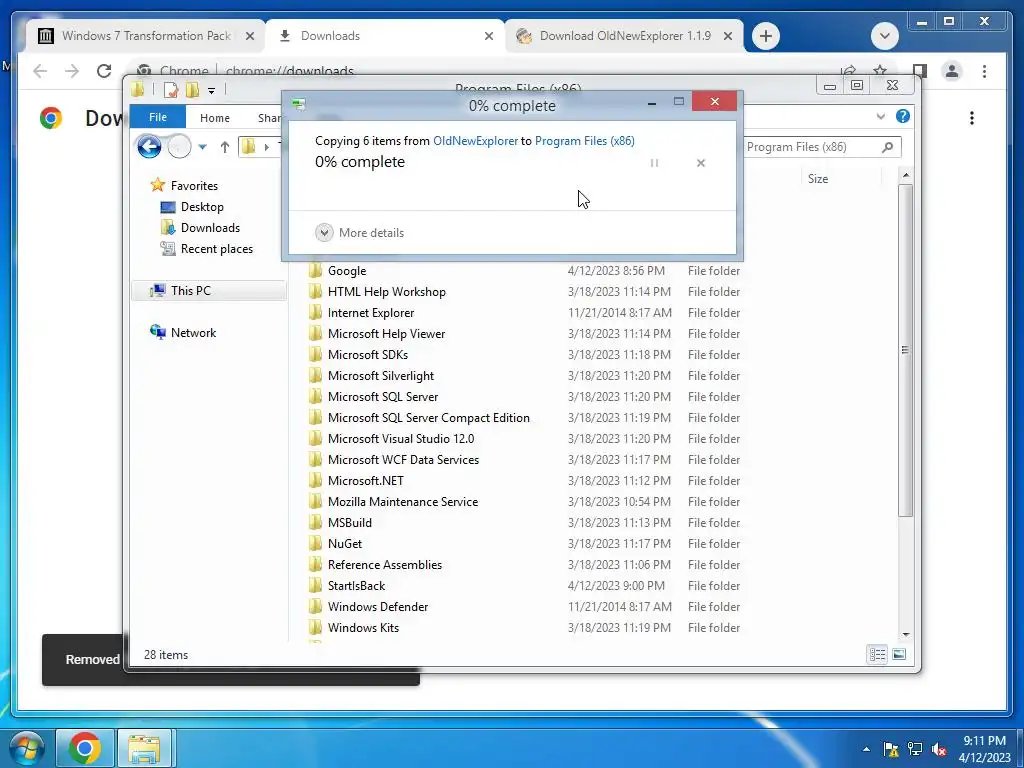Open Explorer help icon

(903, 116)
